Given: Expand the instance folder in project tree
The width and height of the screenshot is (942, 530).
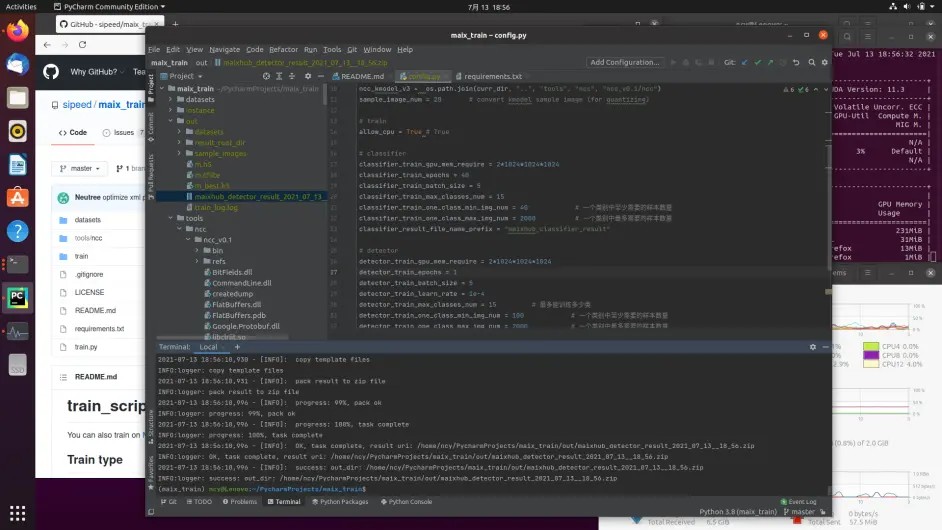Looking at the screenshot, I should pos(171,110).
